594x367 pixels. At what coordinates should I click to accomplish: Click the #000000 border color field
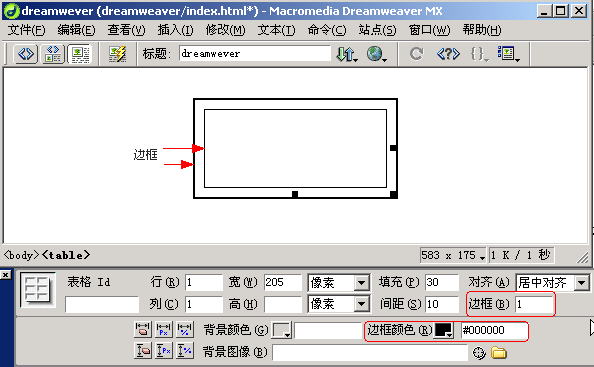494,330
